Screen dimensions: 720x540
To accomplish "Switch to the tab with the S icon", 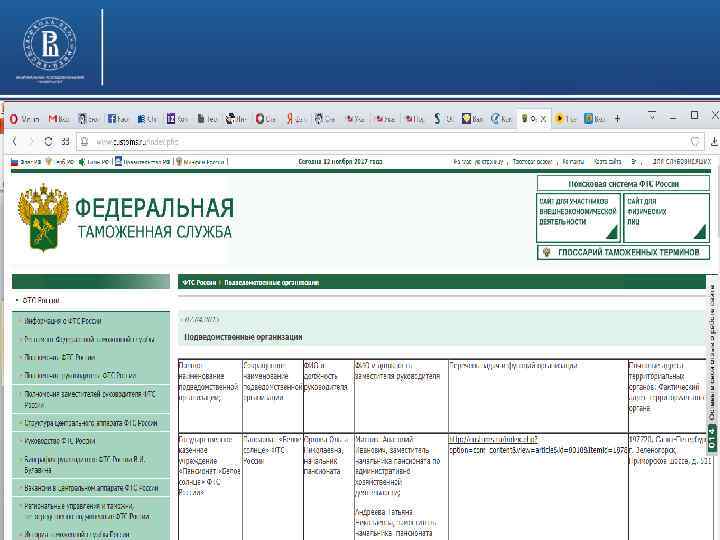I will coord(443,119).
